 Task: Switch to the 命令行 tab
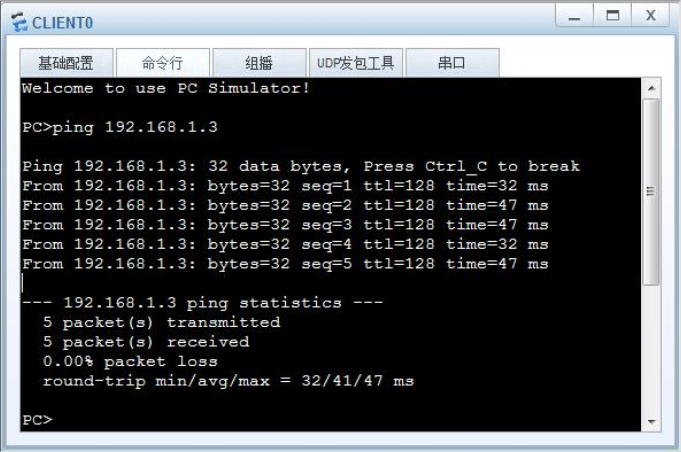(163, 63)
